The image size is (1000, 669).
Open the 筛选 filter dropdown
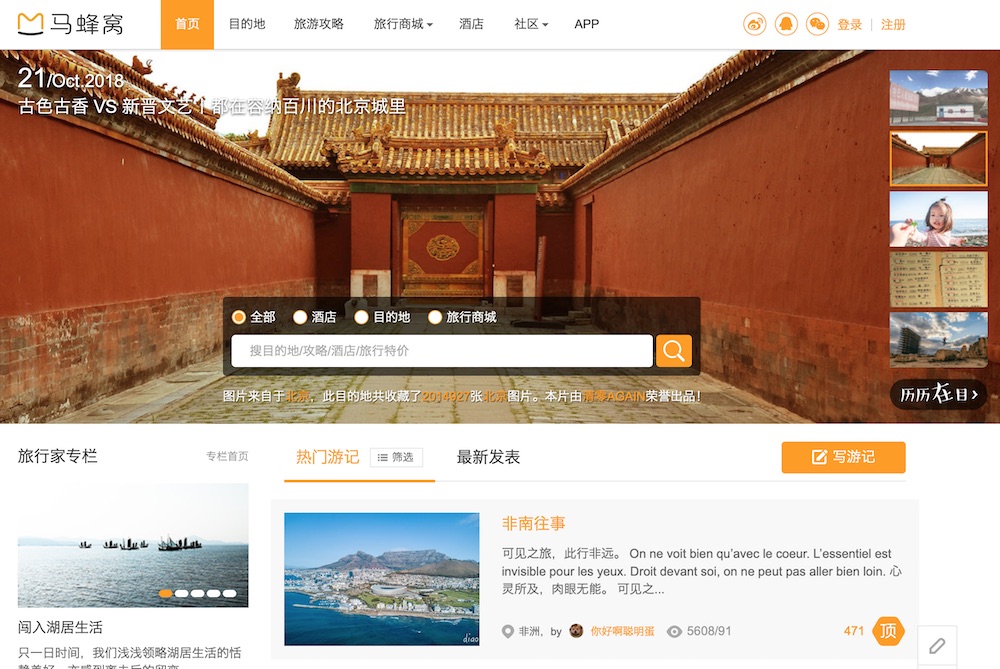pyautogui.click(x=396, y=457)
